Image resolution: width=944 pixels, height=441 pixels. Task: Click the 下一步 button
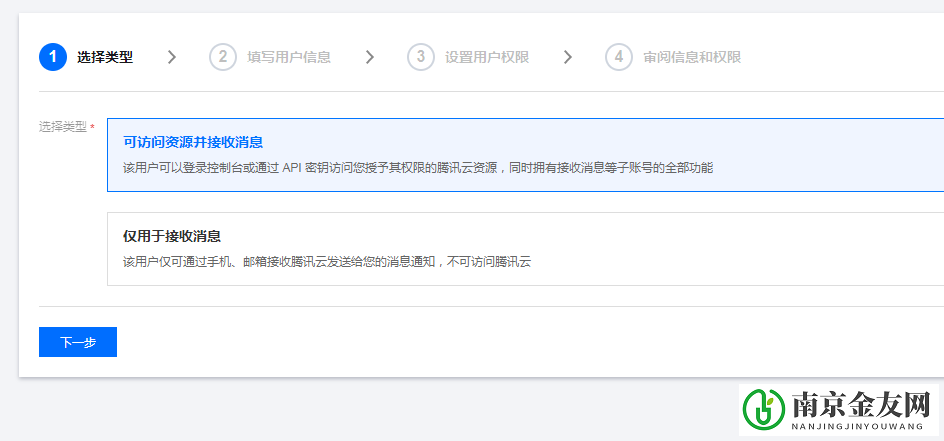click(x=78, y=342)
